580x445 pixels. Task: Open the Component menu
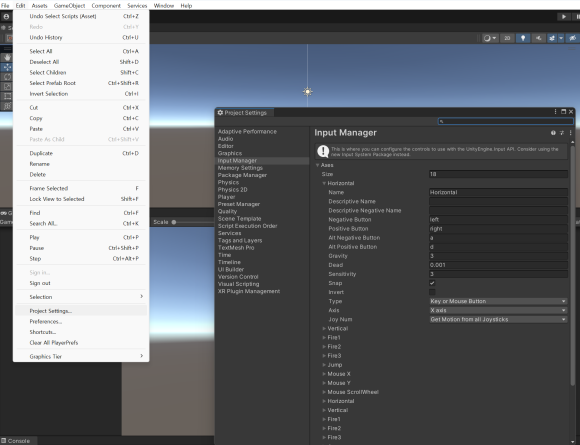click(x=106, y=6)
